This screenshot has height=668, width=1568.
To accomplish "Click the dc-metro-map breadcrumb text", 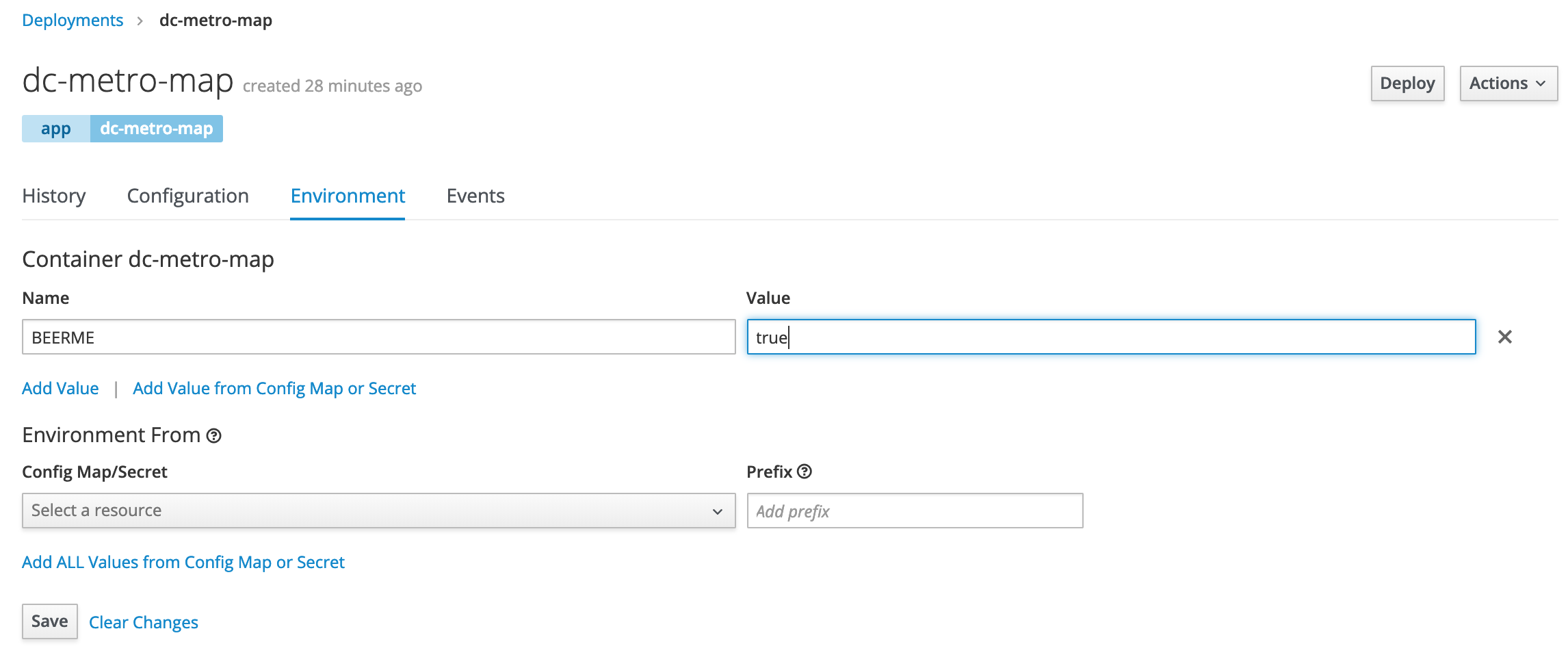I will tap(215, 21).
